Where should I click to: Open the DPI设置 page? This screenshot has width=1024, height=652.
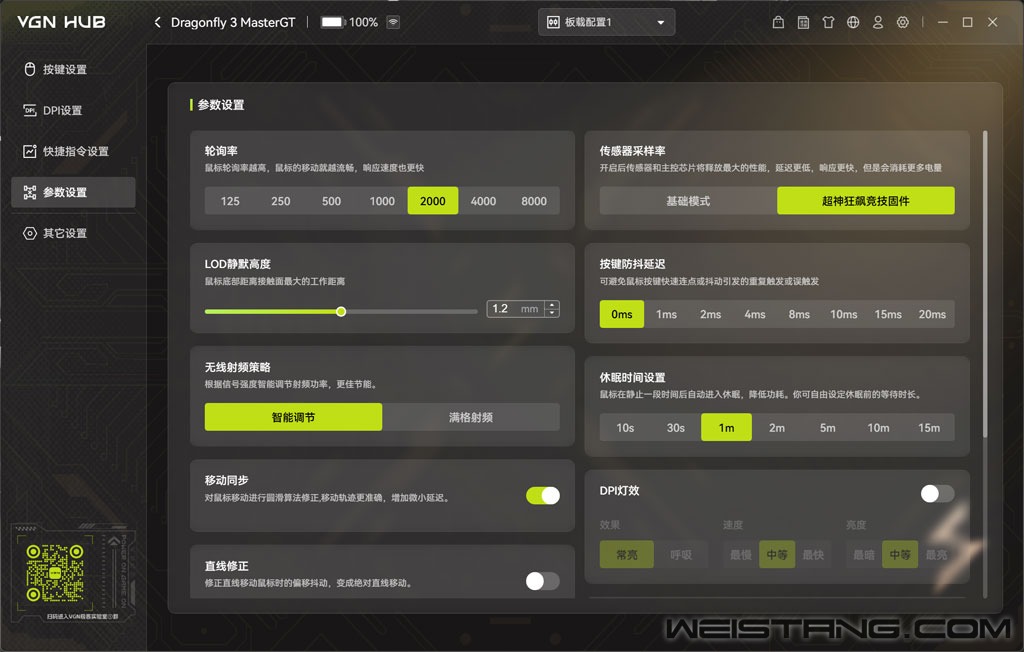point(73,110)
